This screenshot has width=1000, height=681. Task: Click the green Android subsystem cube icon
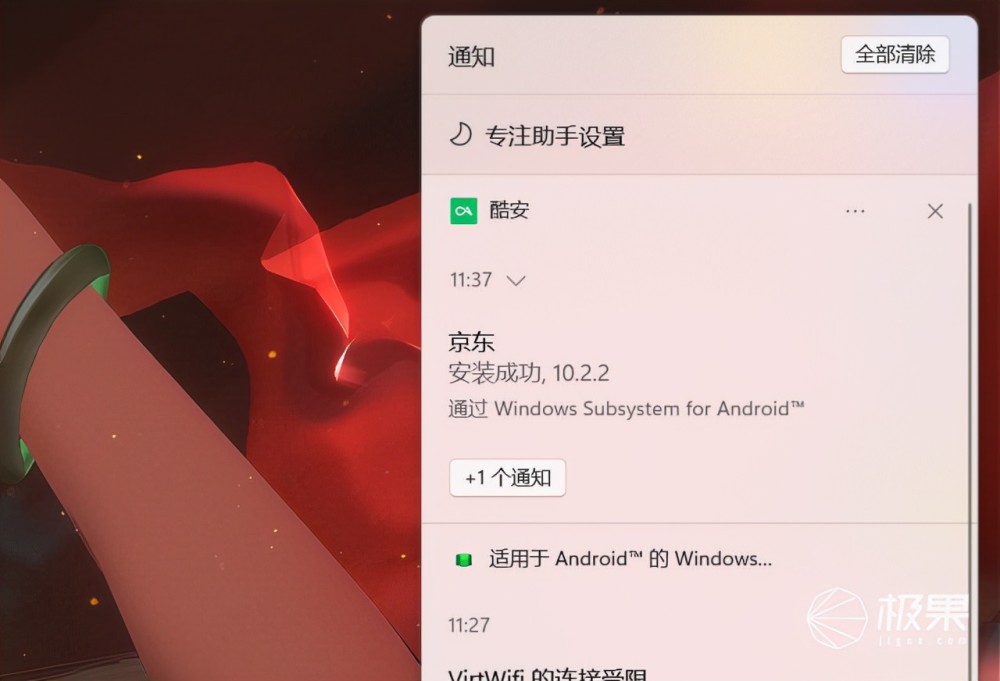(x=464, y=560)
